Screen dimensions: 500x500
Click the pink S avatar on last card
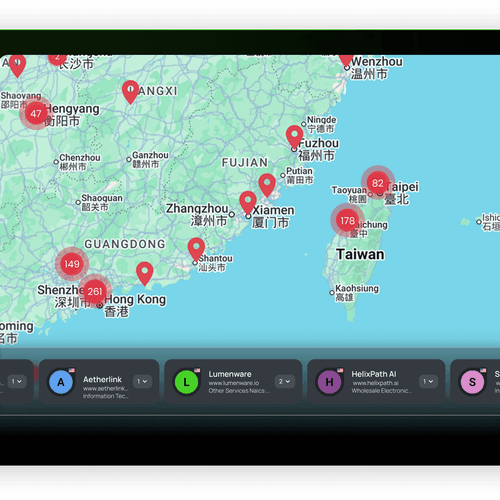pyautogui.click(x=472, y=382)
